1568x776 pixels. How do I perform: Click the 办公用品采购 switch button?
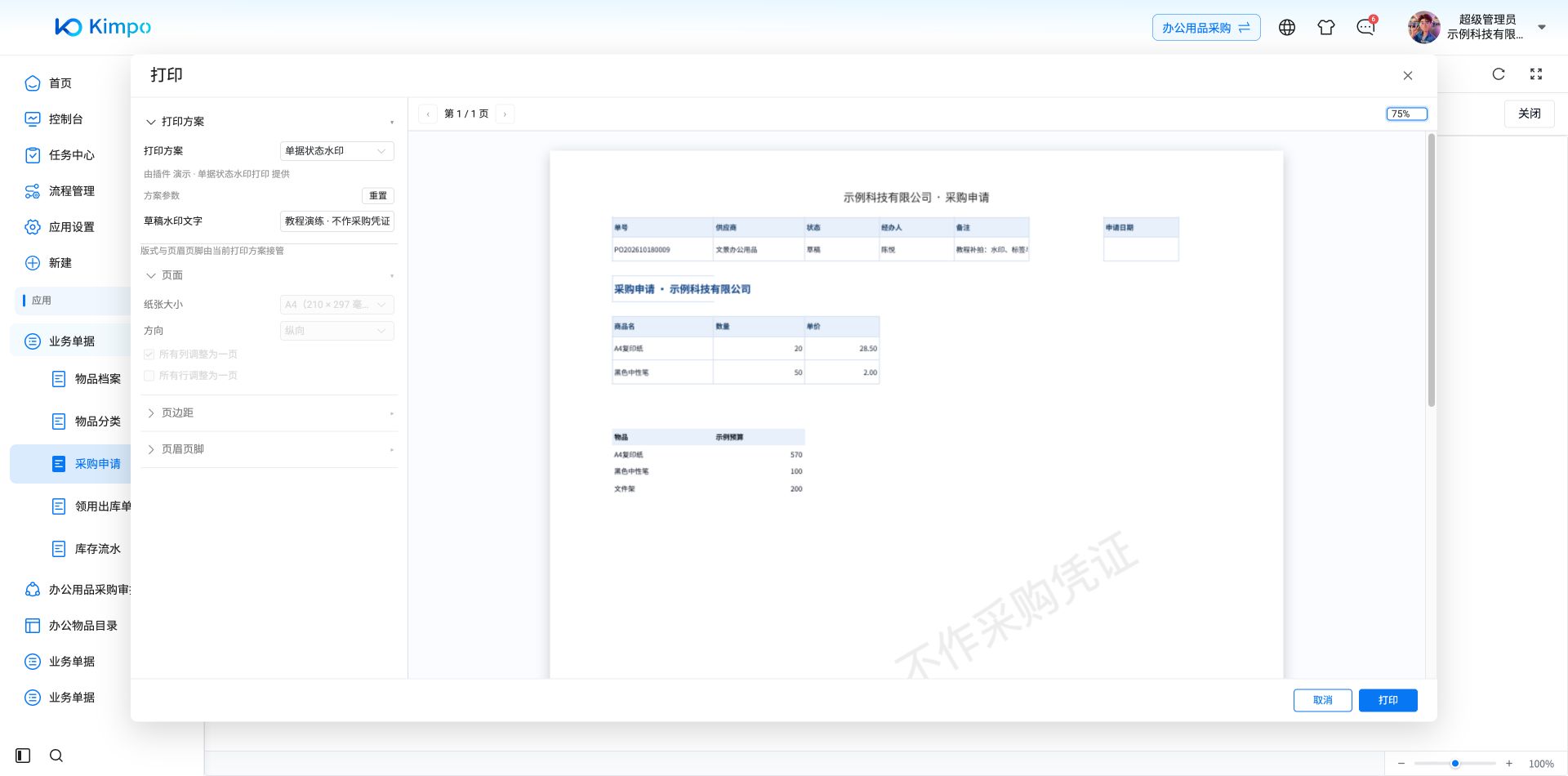coord(1206,28)
